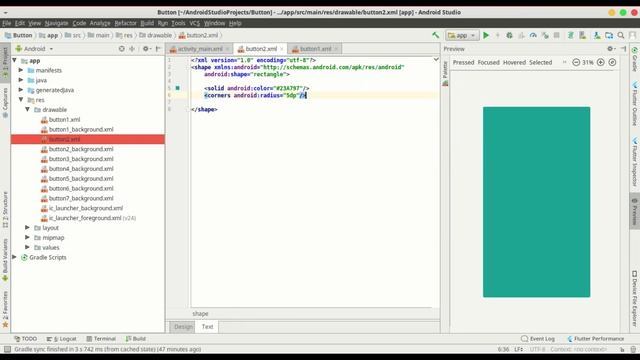
Task: Open the app run configuration dropdown
Action: (x=462, y=36)
